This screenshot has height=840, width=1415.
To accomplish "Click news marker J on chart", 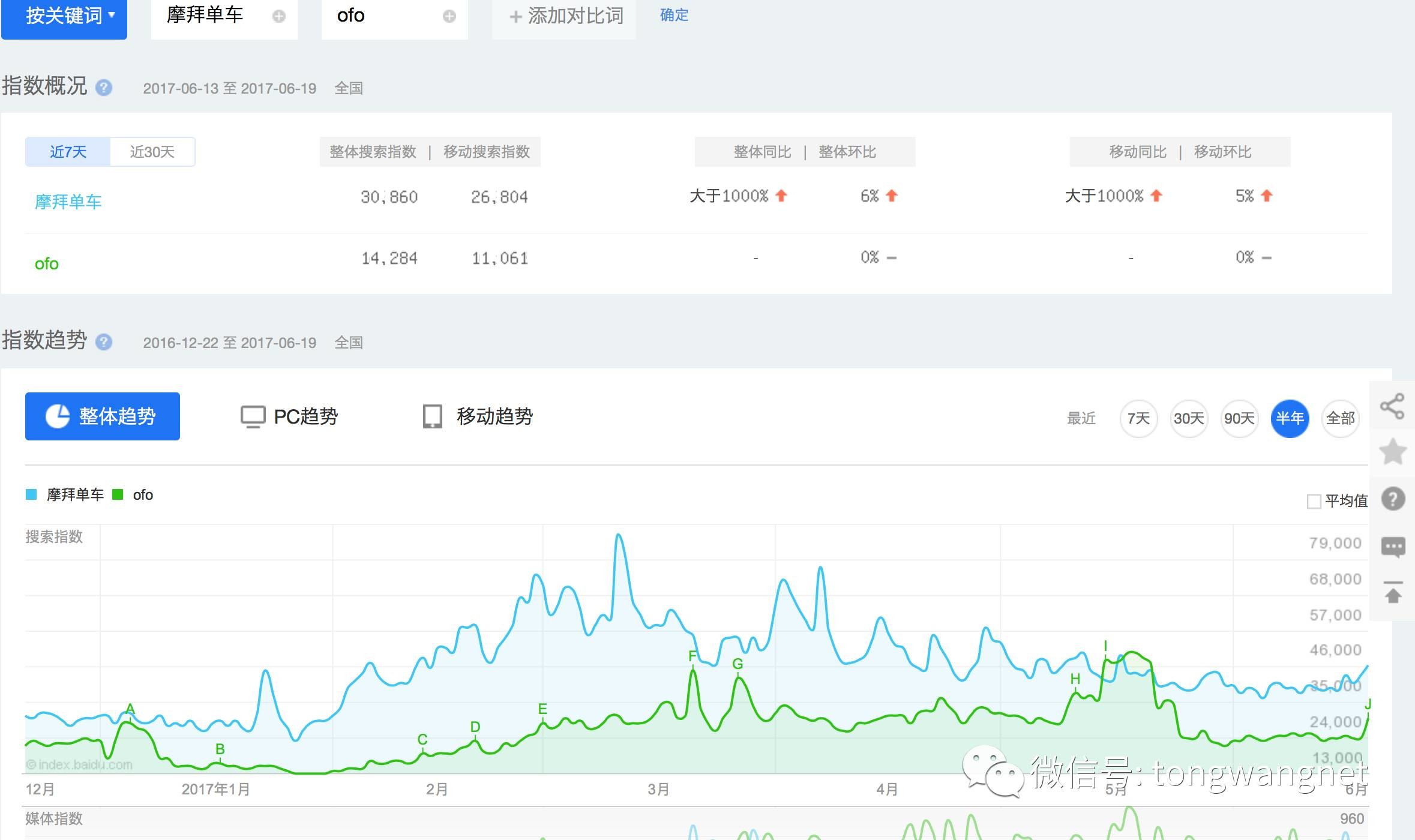I will [1368, 704].
